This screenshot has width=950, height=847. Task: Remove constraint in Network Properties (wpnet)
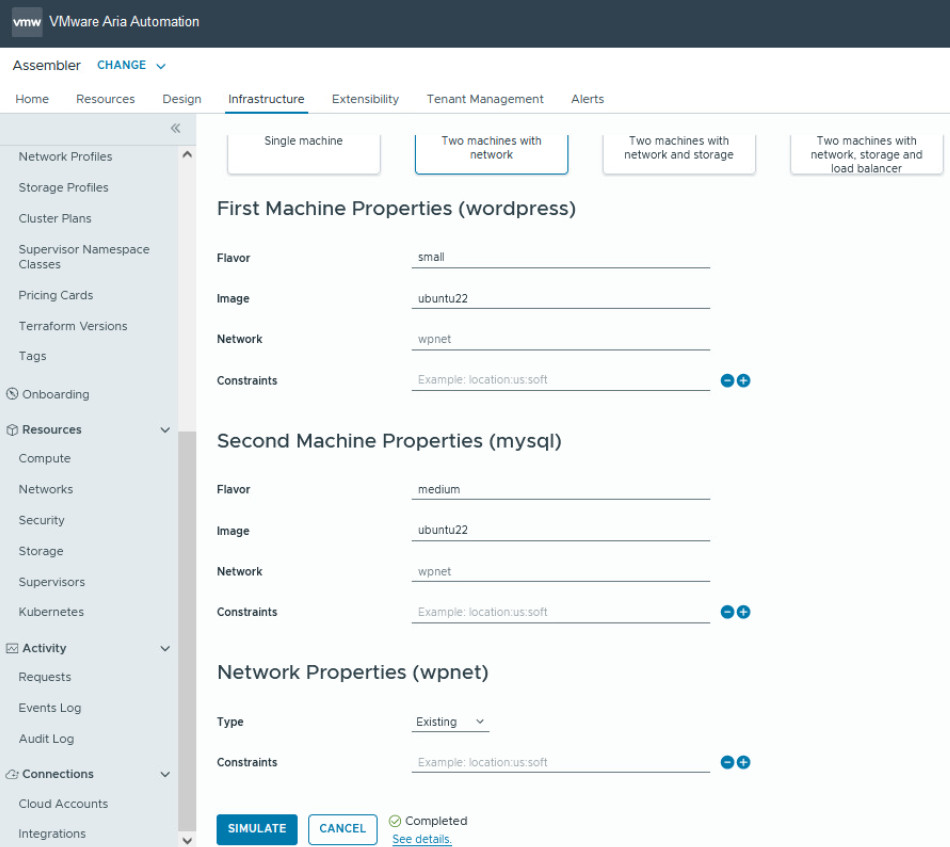tap(727, 762)
